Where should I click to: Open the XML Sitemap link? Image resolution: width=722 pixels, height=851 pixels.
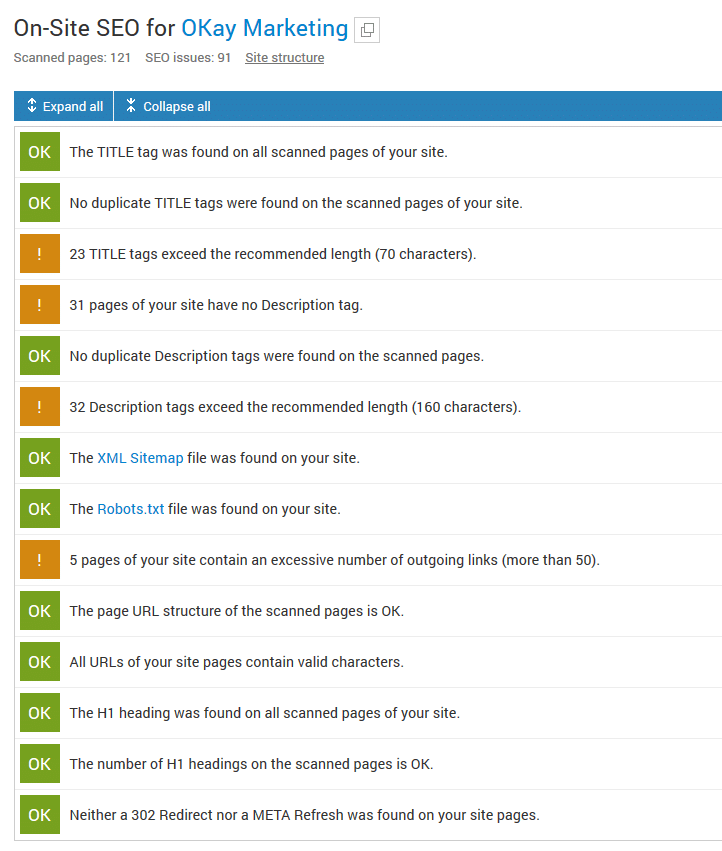click(x=140, y=458)
